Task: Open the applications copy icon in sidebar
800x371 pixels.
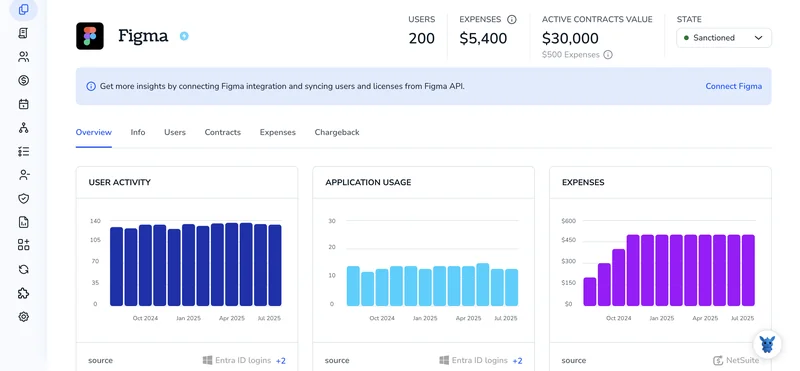Action: click(23, 9)
